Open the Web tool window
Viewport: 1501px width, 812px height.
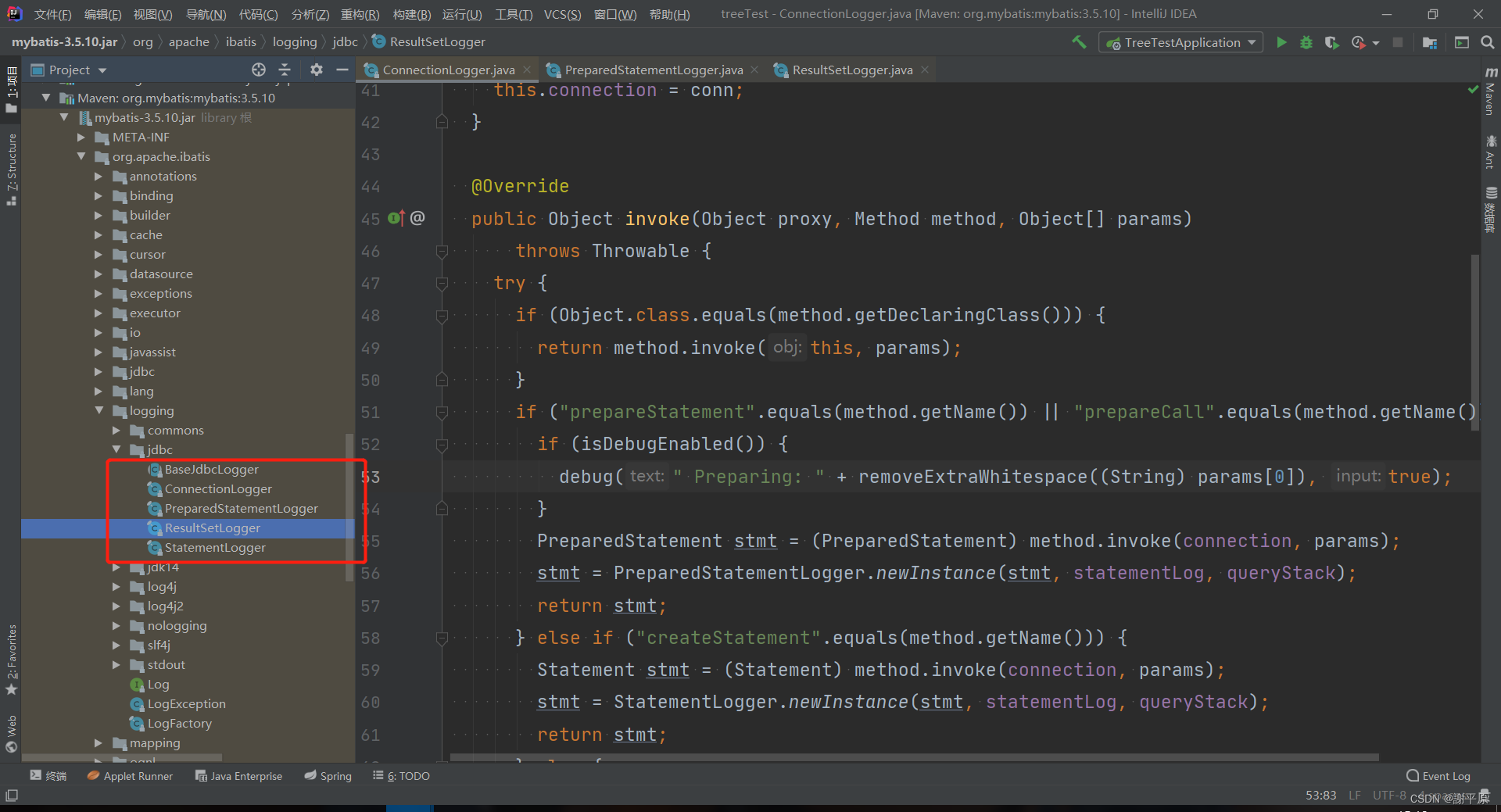coord(11,733)
